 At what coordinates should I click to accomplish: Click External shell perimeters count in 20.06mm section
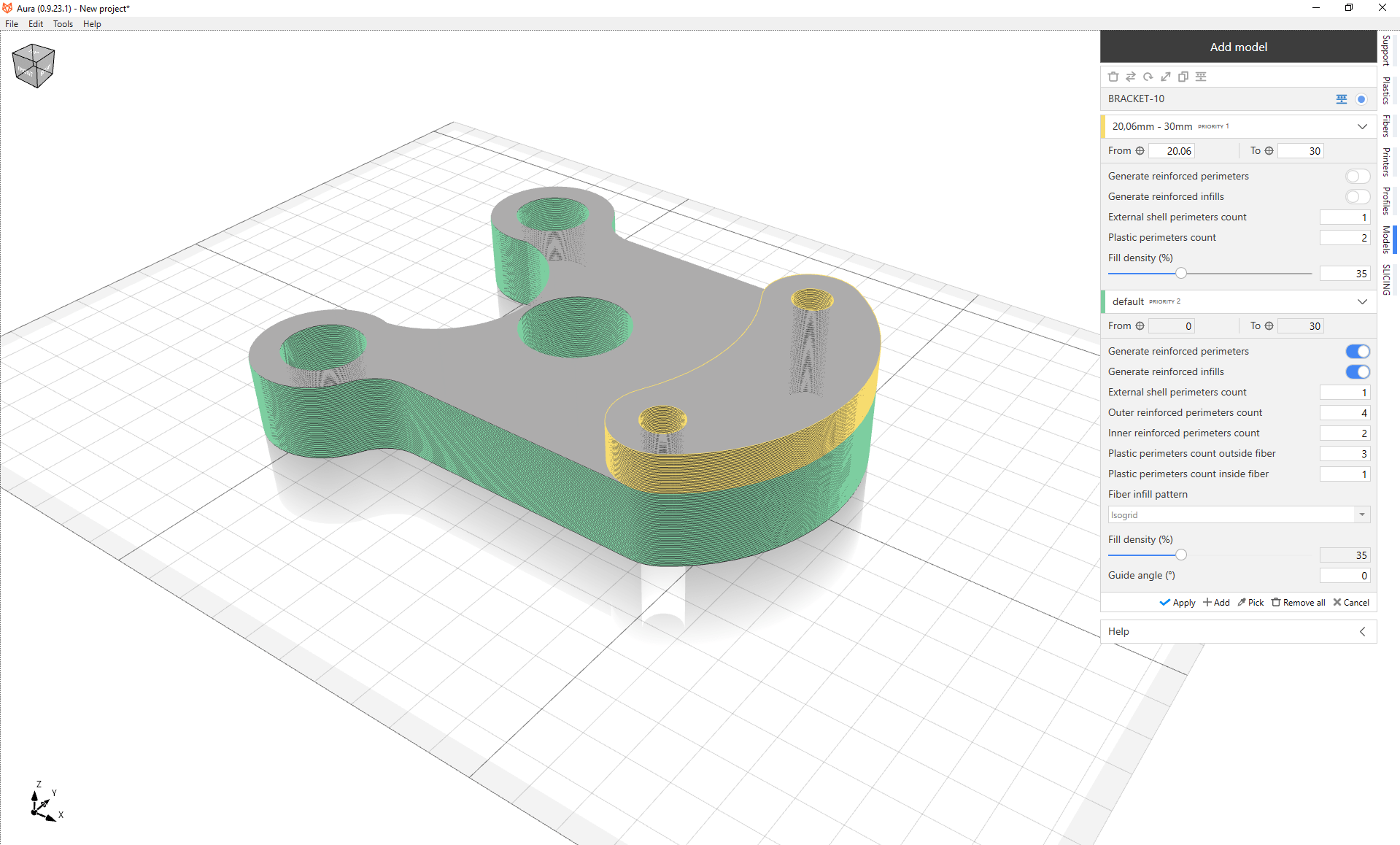click(1345, 217)
